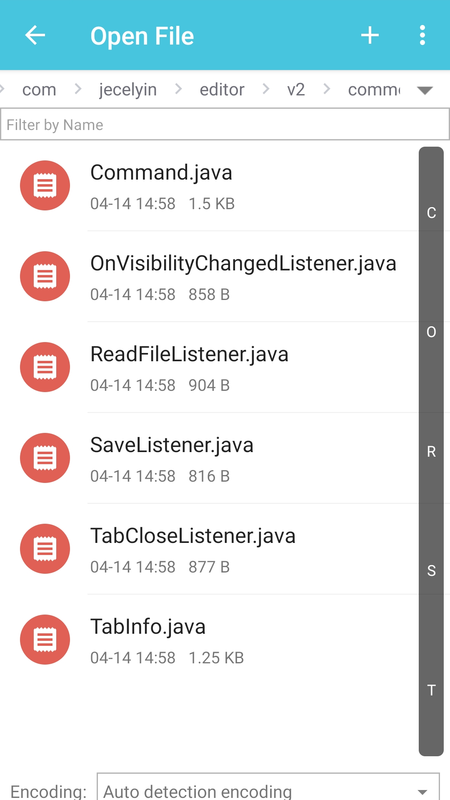Jump to letter R in fast scroller

[x=431, y=452]
